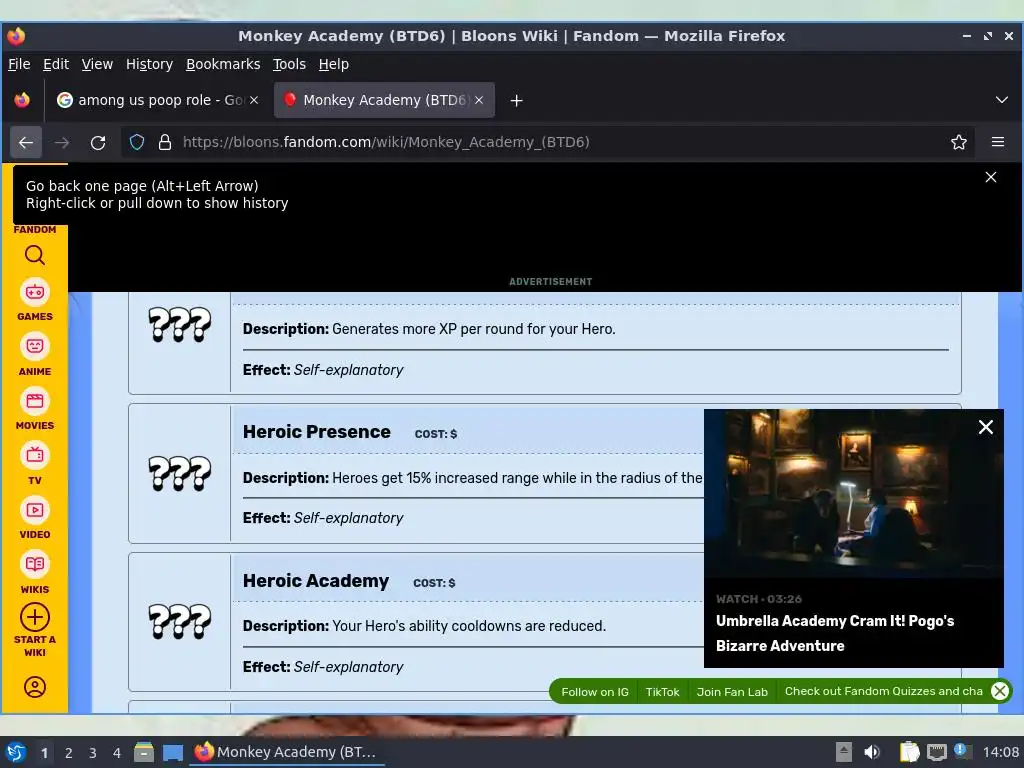
Task: Open the user profile icon in sidebar
Action: [35, 687]
